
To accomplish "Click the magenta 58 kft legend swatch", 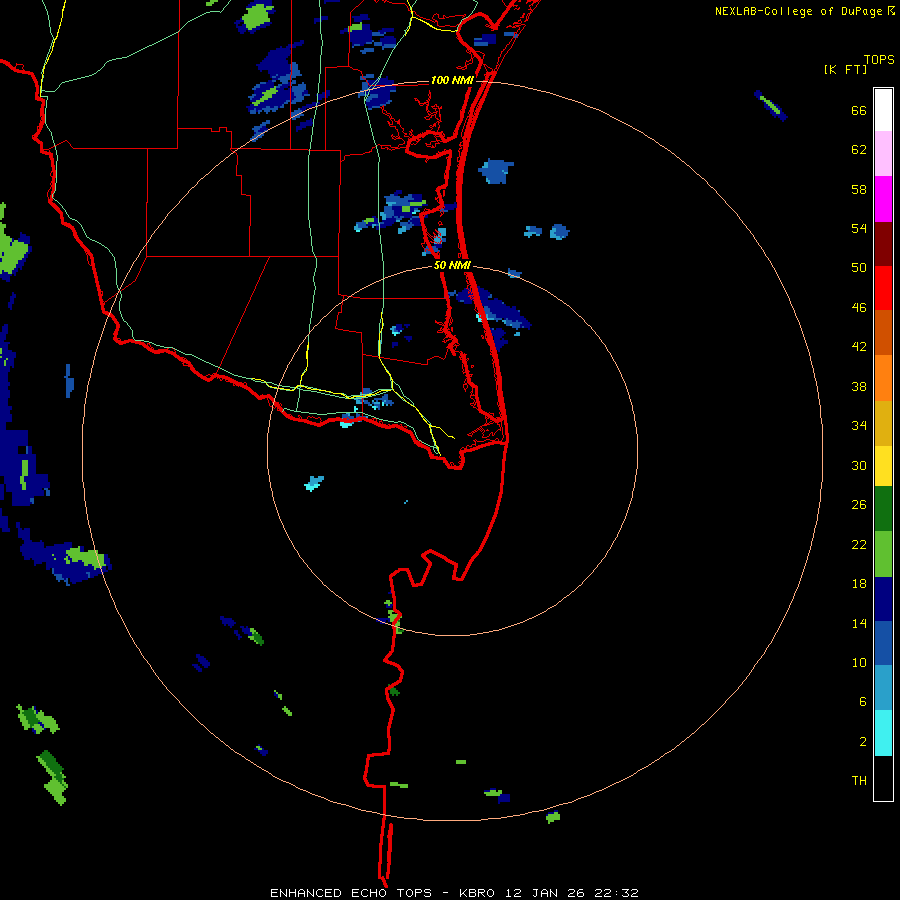I will (883, 199).
